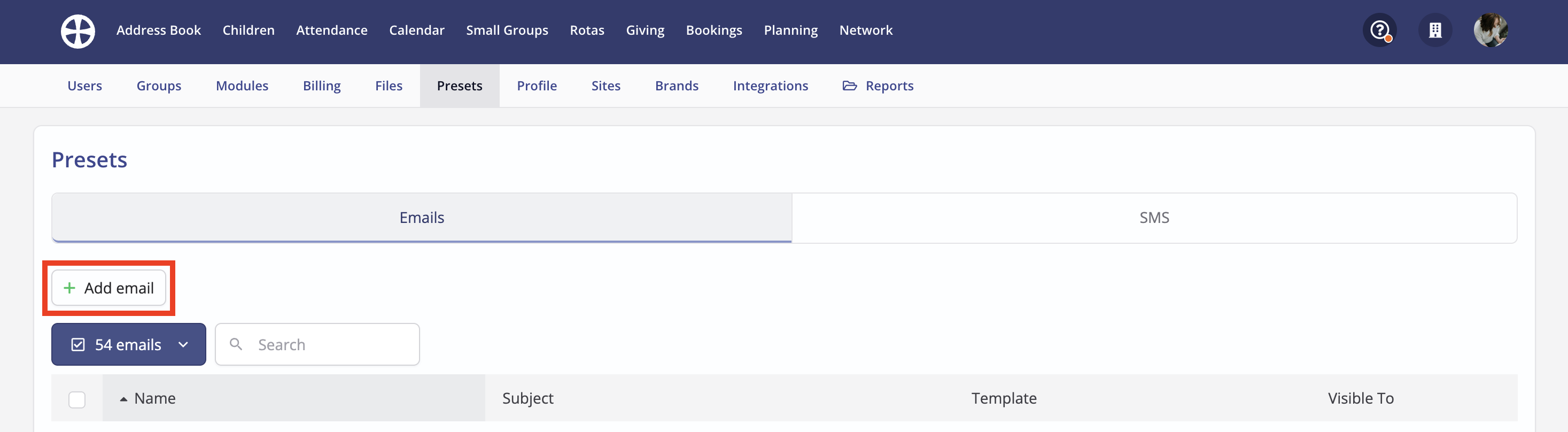Open the Children module
Image resolution: width=1568 pixels, height=432 pixels.
coord(249,30)
